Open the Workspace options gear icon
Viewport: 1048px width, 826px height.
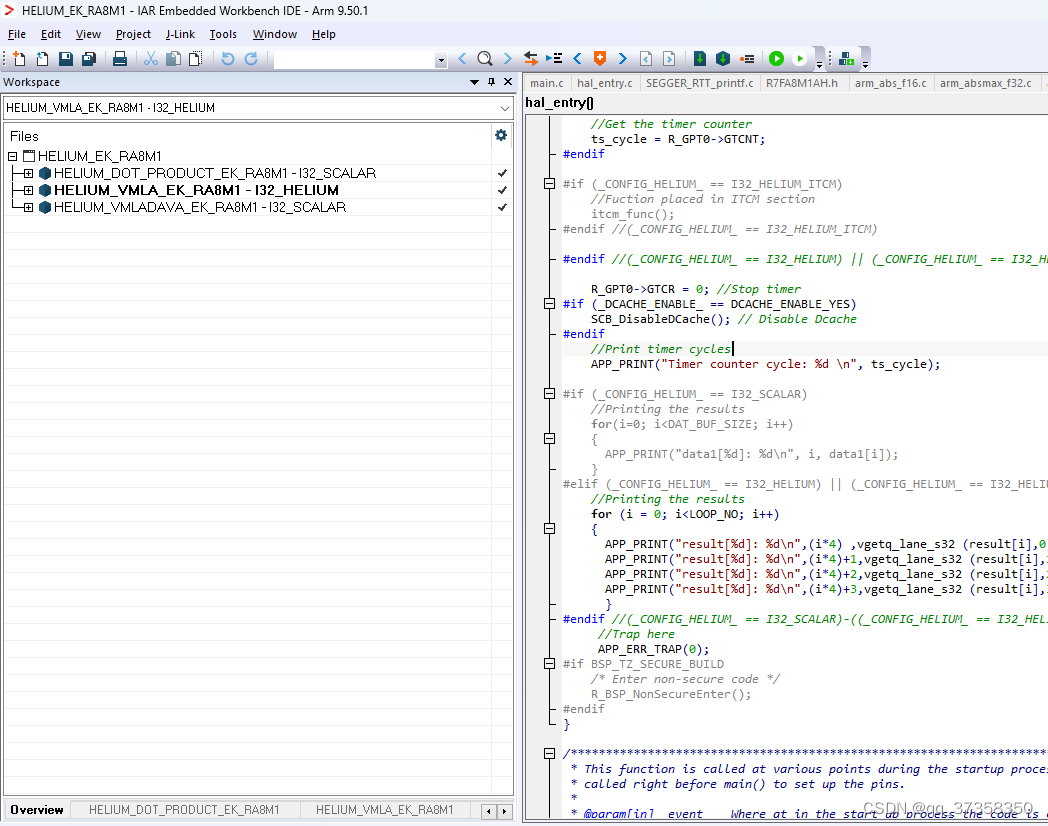pyautogui.click(x=501, y=136)
